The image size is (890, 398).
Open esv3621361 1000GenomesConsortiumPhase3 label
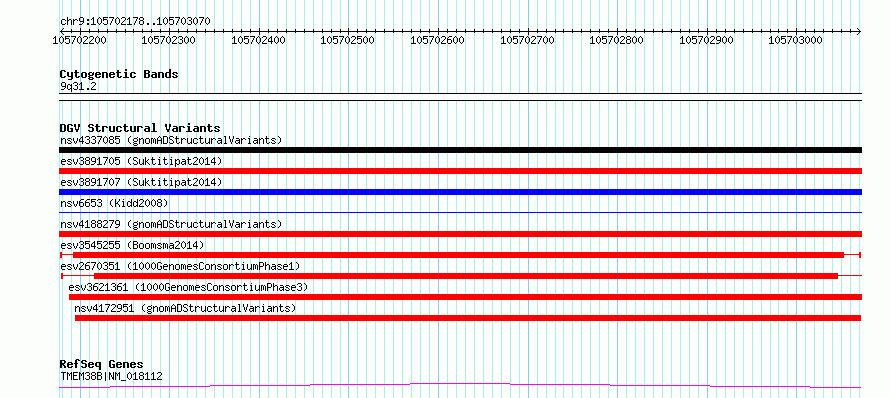click(188, 287)
